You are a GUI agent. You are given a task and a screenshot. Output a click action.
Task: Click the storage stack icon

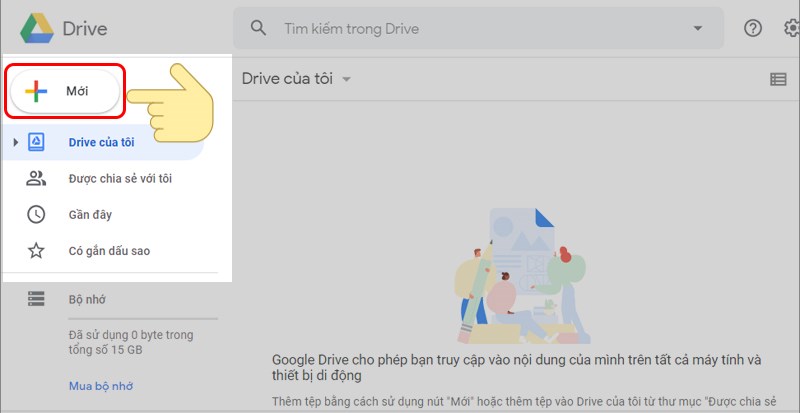coord(36,299)
